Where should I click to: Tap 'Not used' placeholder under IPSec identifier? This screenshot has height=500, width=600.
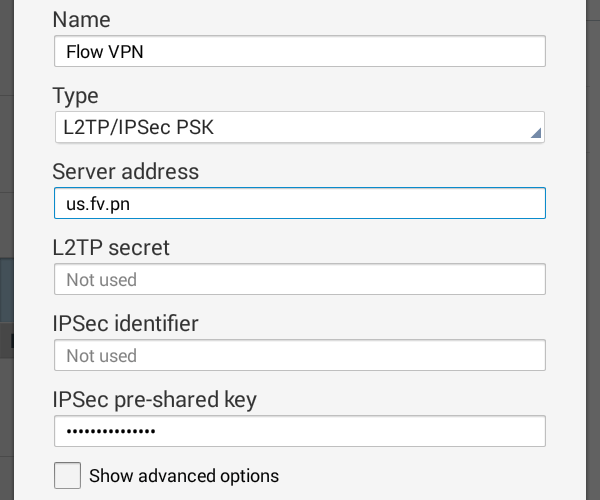coord(101,356)
